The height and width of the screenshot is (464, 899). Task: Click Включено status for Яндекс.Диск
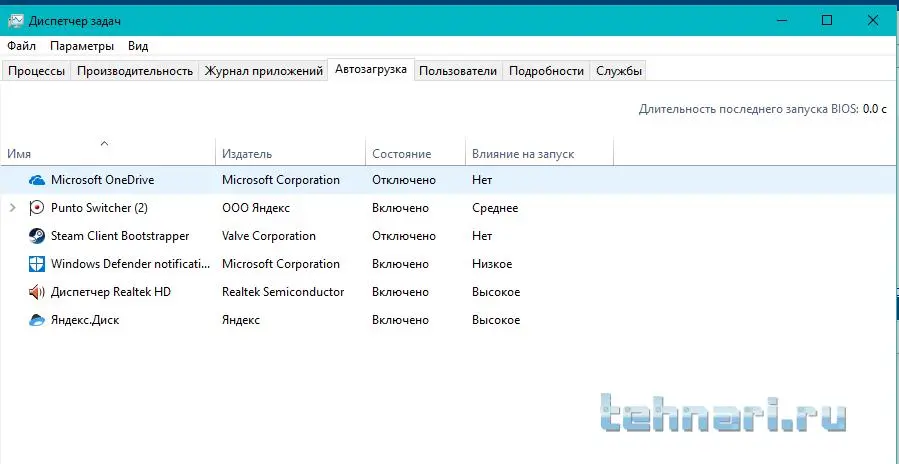[400, 321]
